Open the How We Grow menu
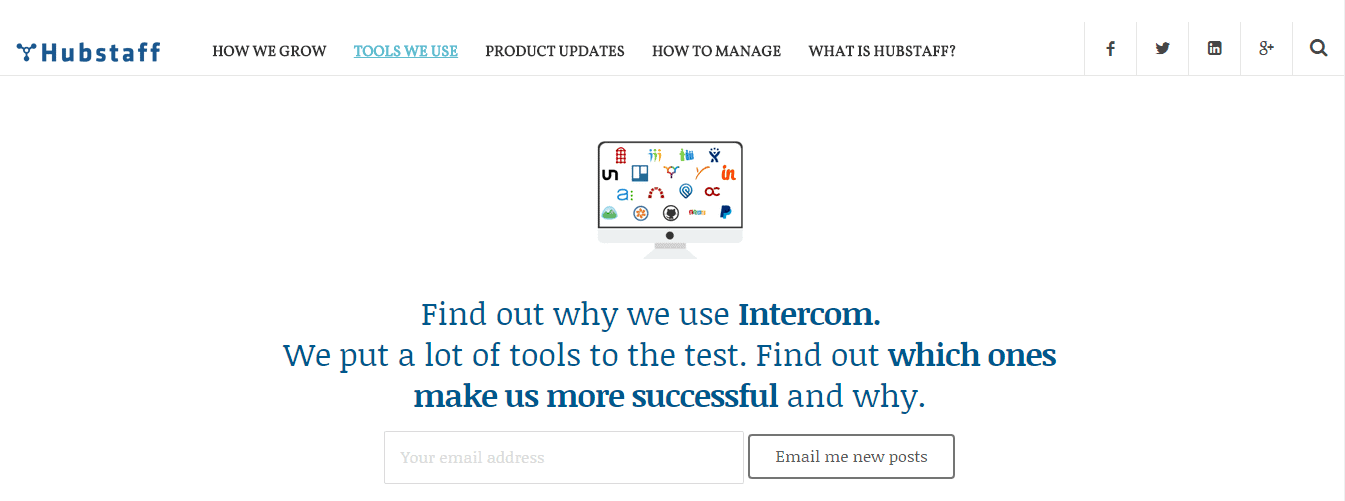 [x=269, y=51]
